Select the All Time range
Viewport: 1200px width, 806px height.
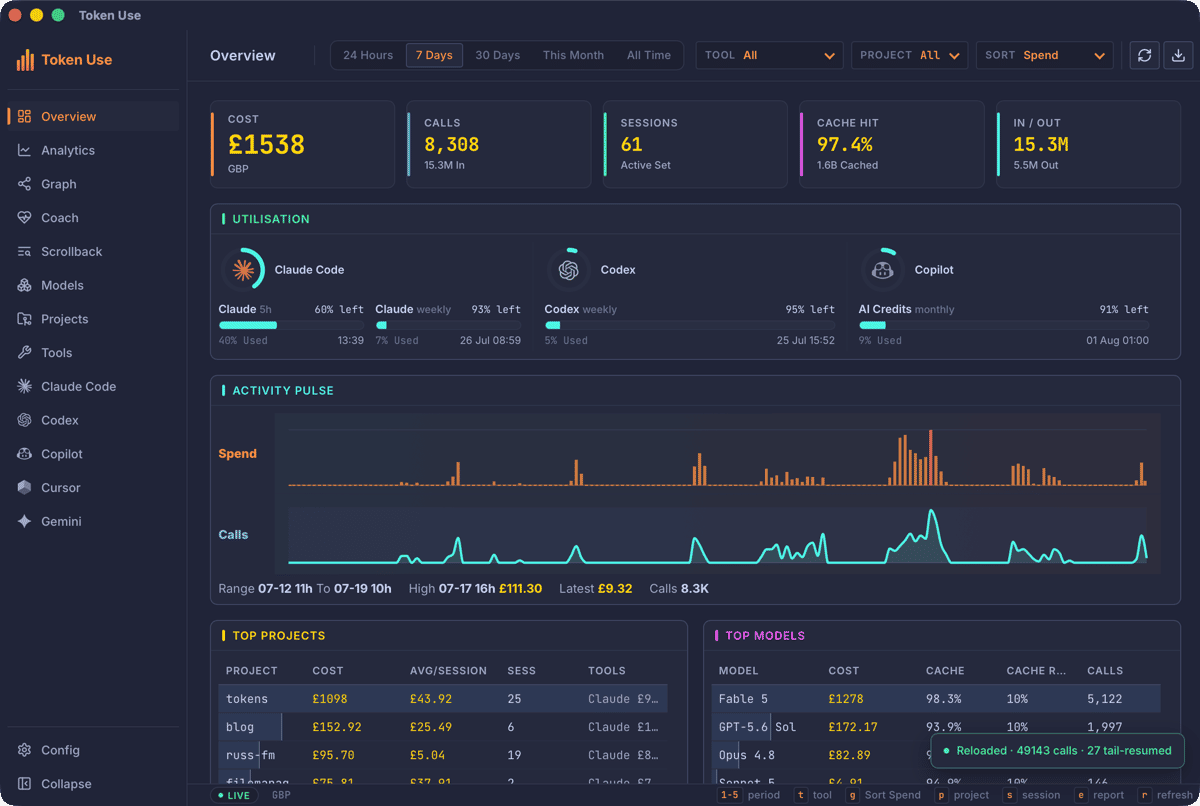649,55
